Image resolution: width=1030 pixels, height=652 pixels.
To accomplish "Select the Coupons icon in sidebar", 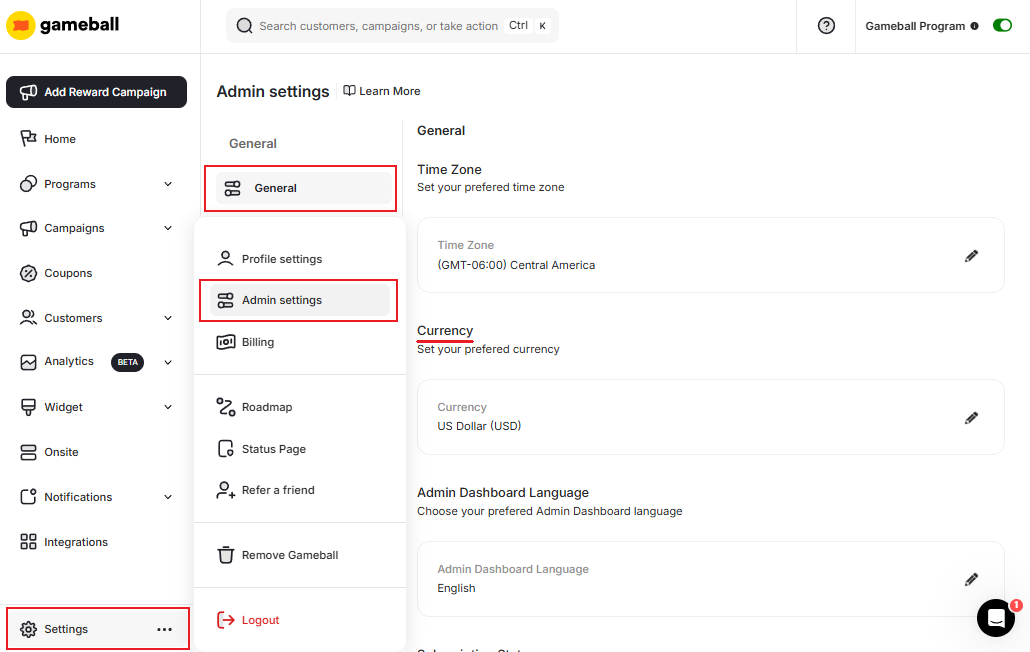I will [28, 273].
